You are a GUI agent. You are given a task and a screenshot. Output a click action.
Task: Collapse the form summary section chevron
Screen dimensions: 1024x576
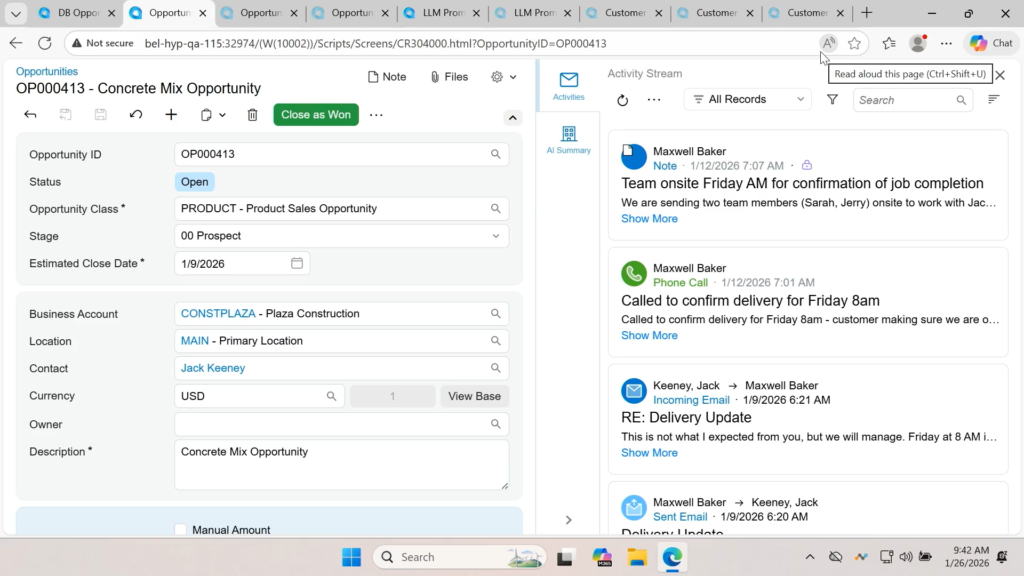click(513, 117)
